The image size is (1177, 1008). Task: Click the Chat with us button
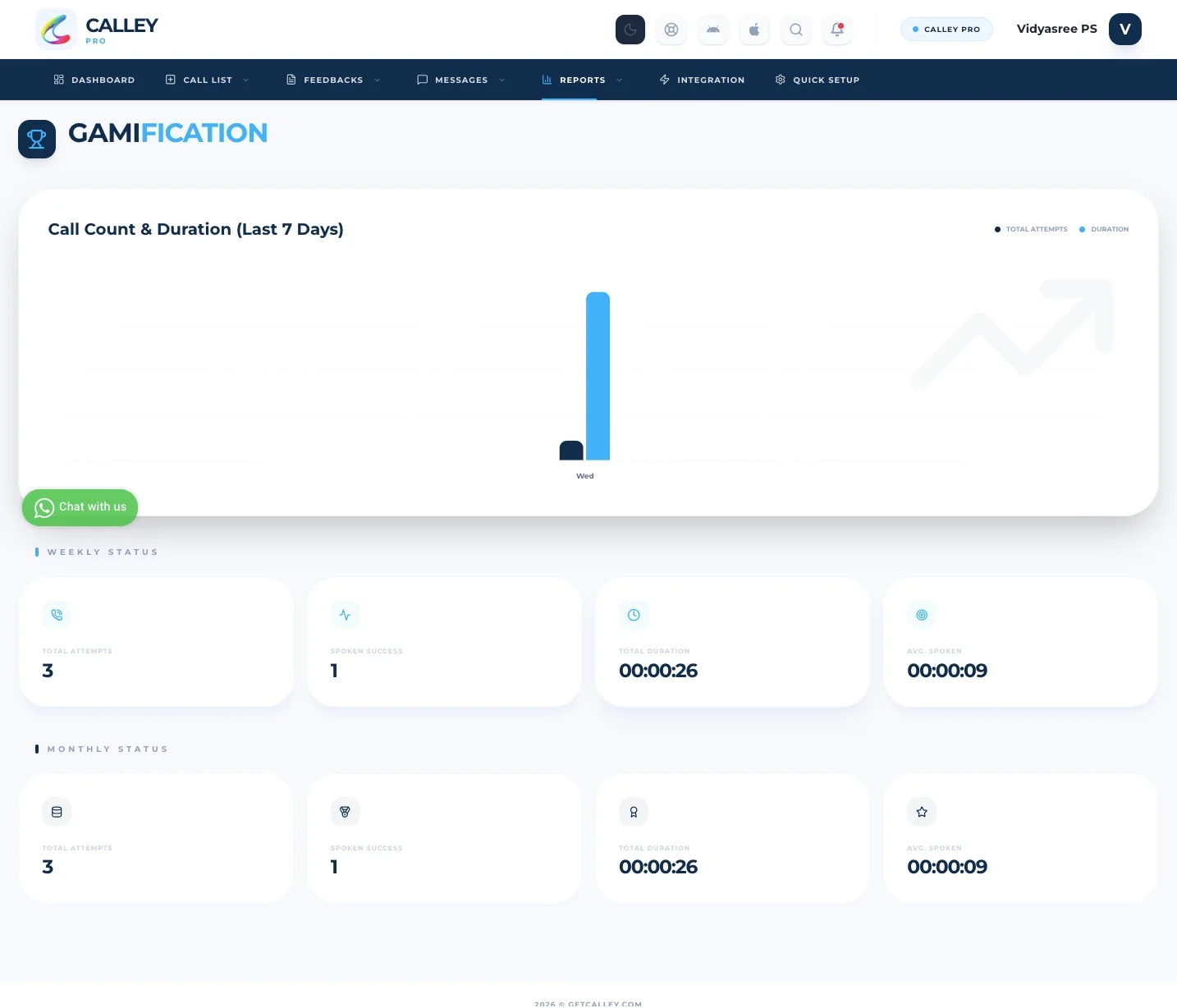coord(80,507)
